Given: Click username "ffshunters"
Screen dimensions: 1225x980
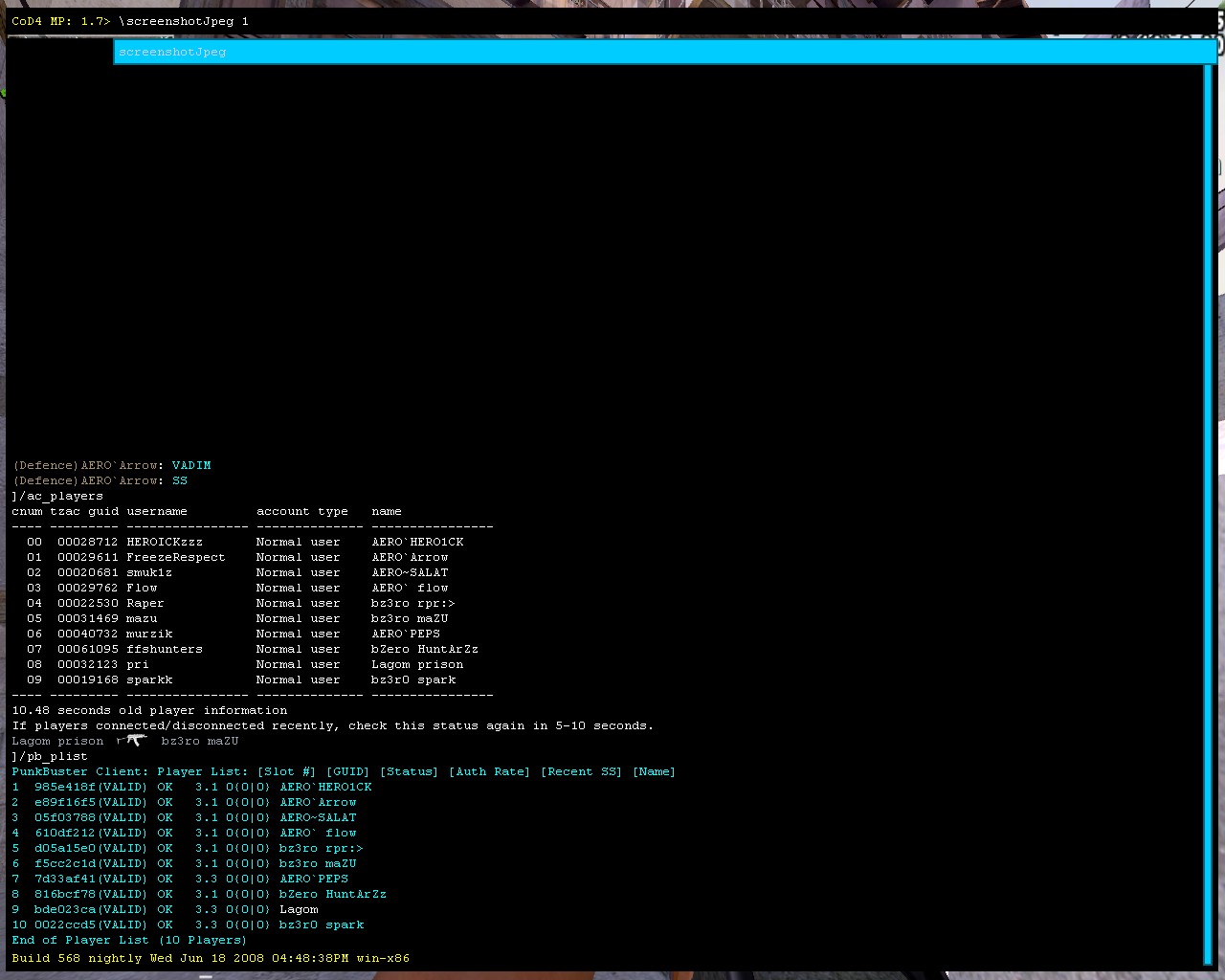Looking at the screenshot, I should click(165, 649).
